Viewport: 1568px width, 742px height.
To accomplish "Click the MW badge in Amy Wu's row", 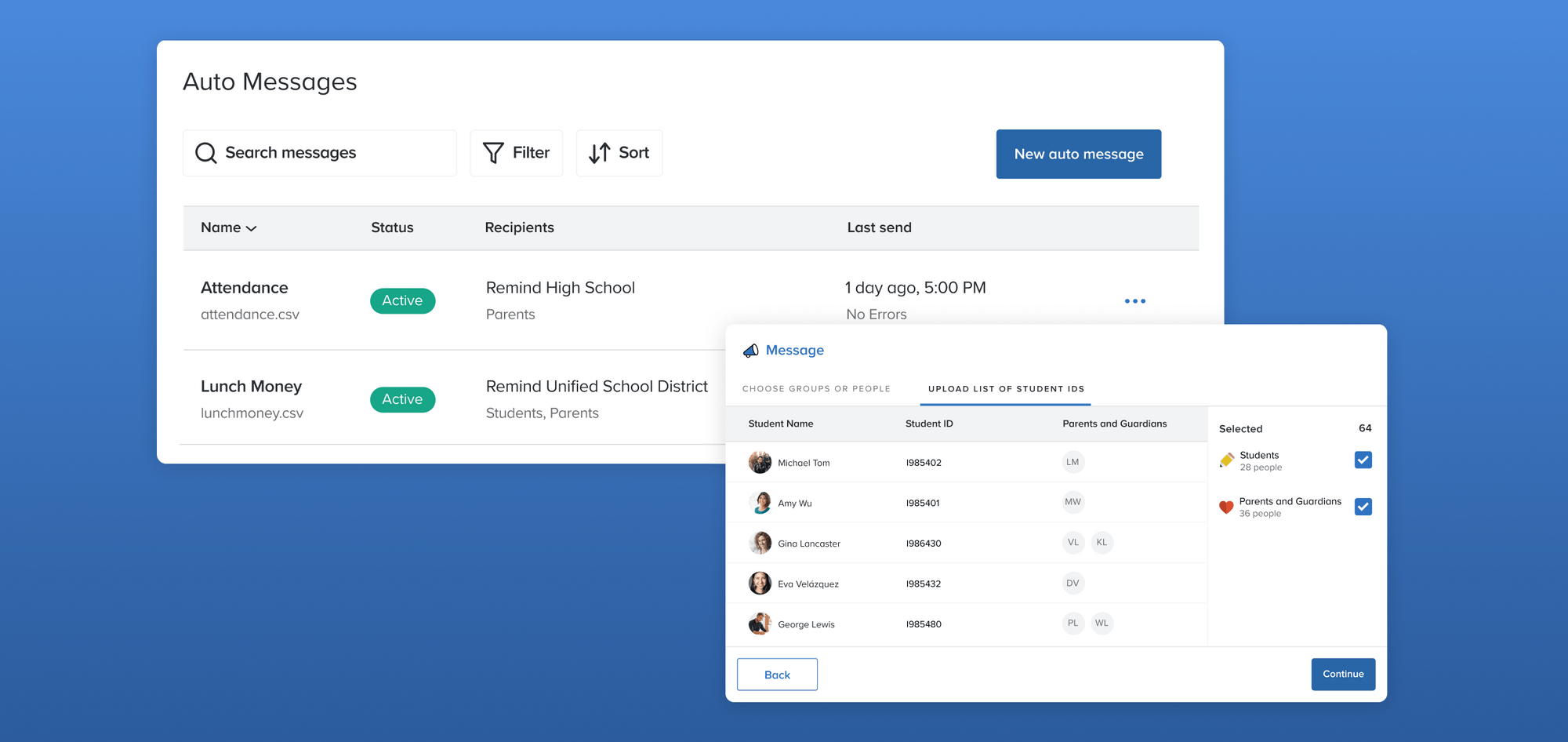I will coord(1073,502).
